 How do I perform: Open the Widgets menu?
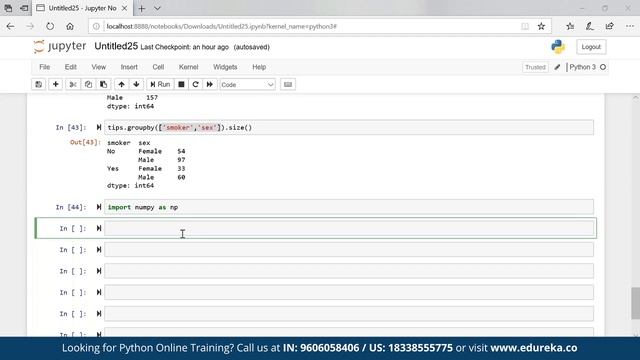point(225,67)
